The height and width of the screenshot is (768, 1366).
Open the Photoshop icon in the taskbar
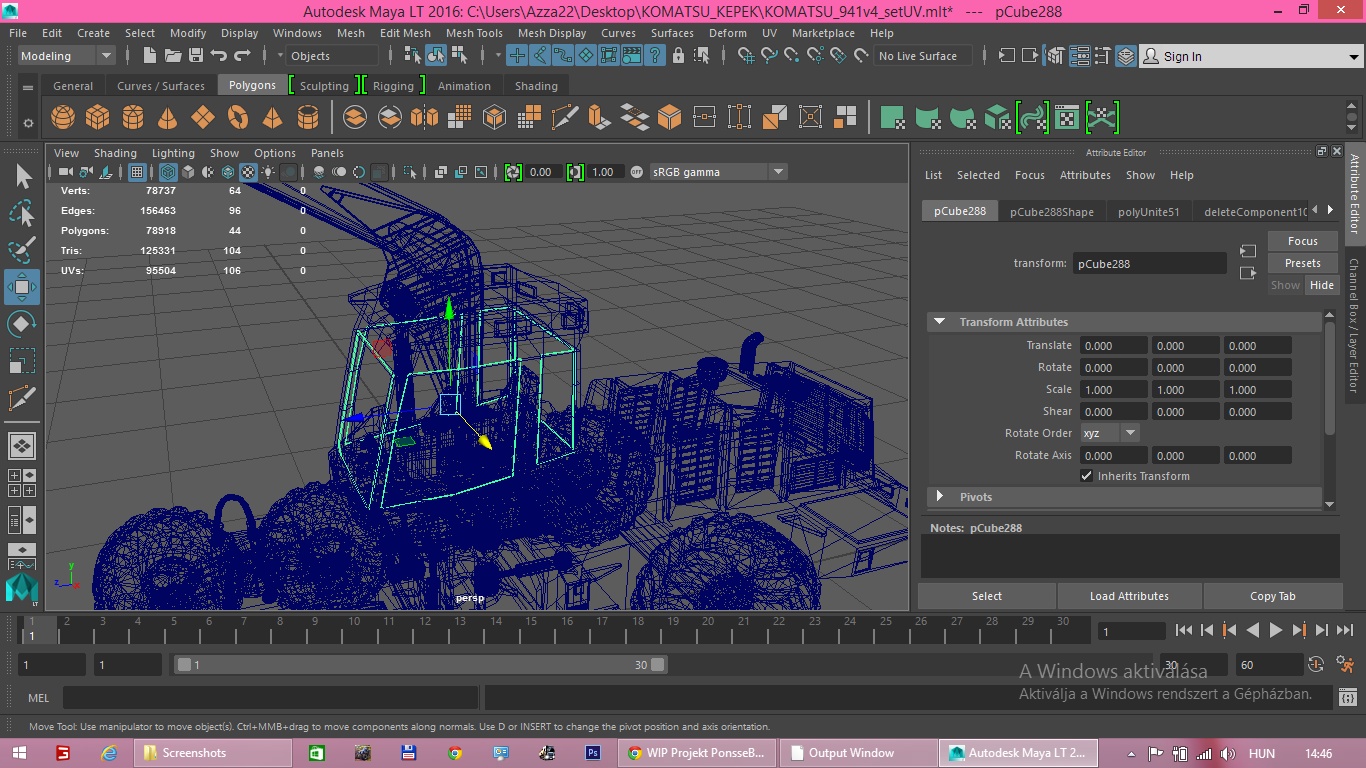coord(593,753)
